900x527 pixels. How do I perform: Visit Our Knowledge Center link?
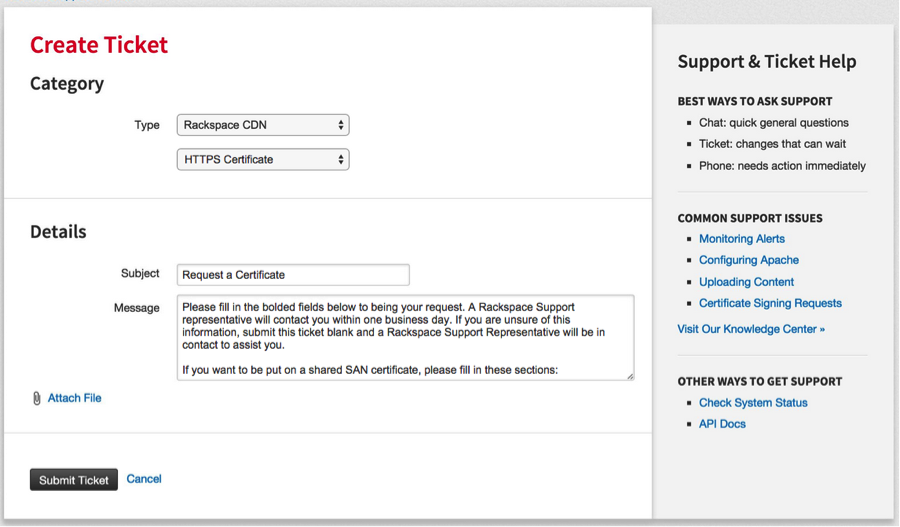[x=751, y=329]
